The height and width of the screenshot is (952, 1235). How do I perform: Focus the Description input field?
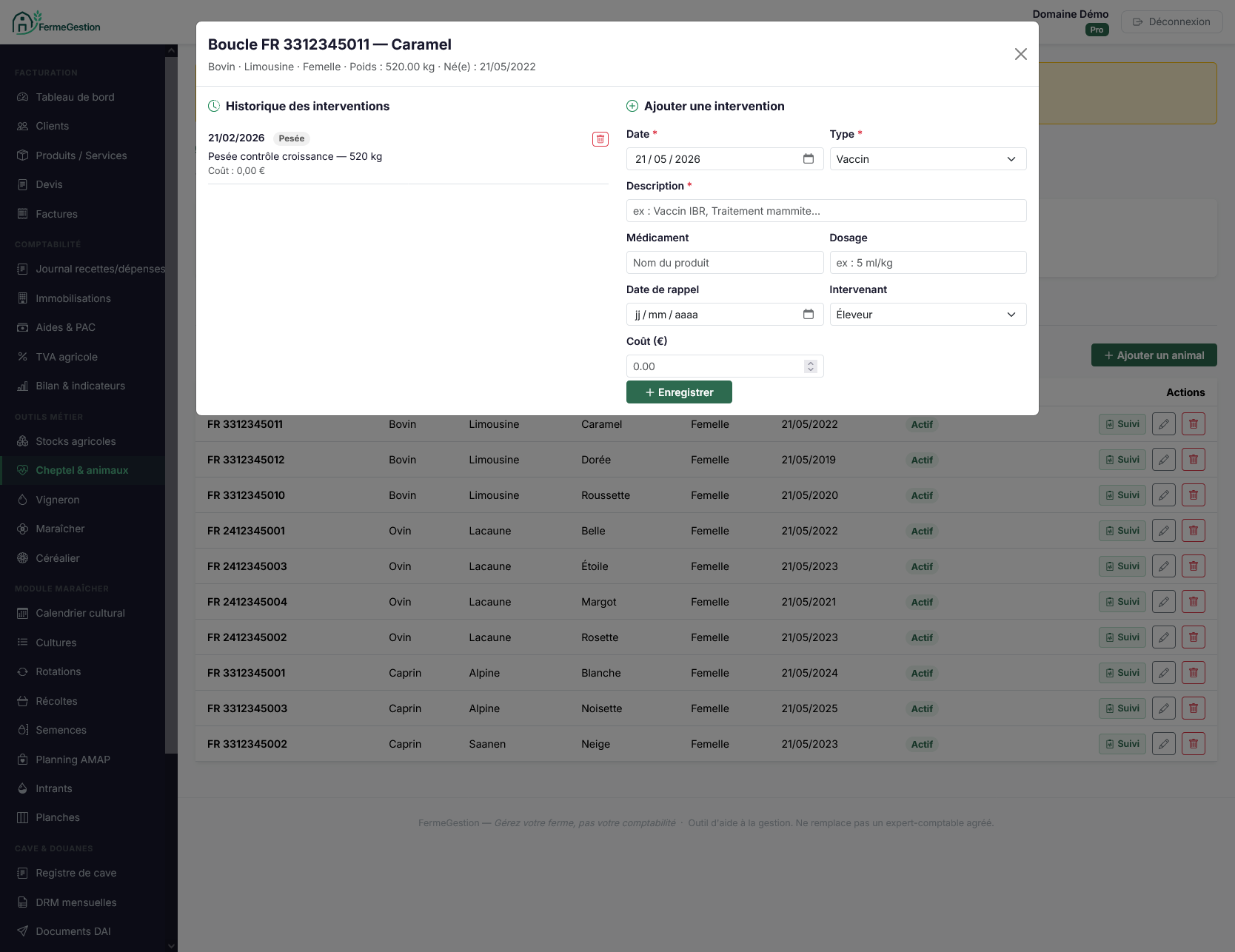[x=826, y=211]
